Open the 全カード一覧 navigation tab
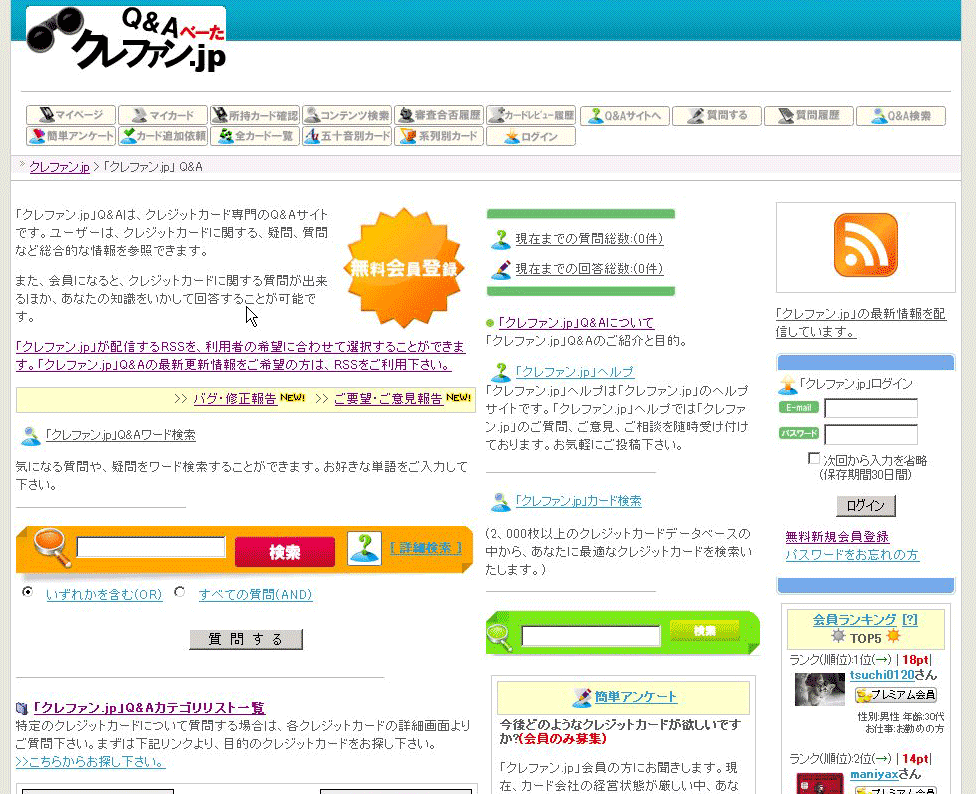 point(254,136)
